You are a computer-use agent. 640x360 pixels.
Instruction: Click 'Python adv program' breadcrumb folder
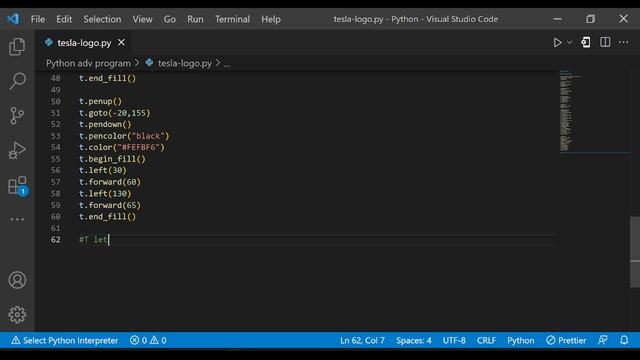(88, 63)
